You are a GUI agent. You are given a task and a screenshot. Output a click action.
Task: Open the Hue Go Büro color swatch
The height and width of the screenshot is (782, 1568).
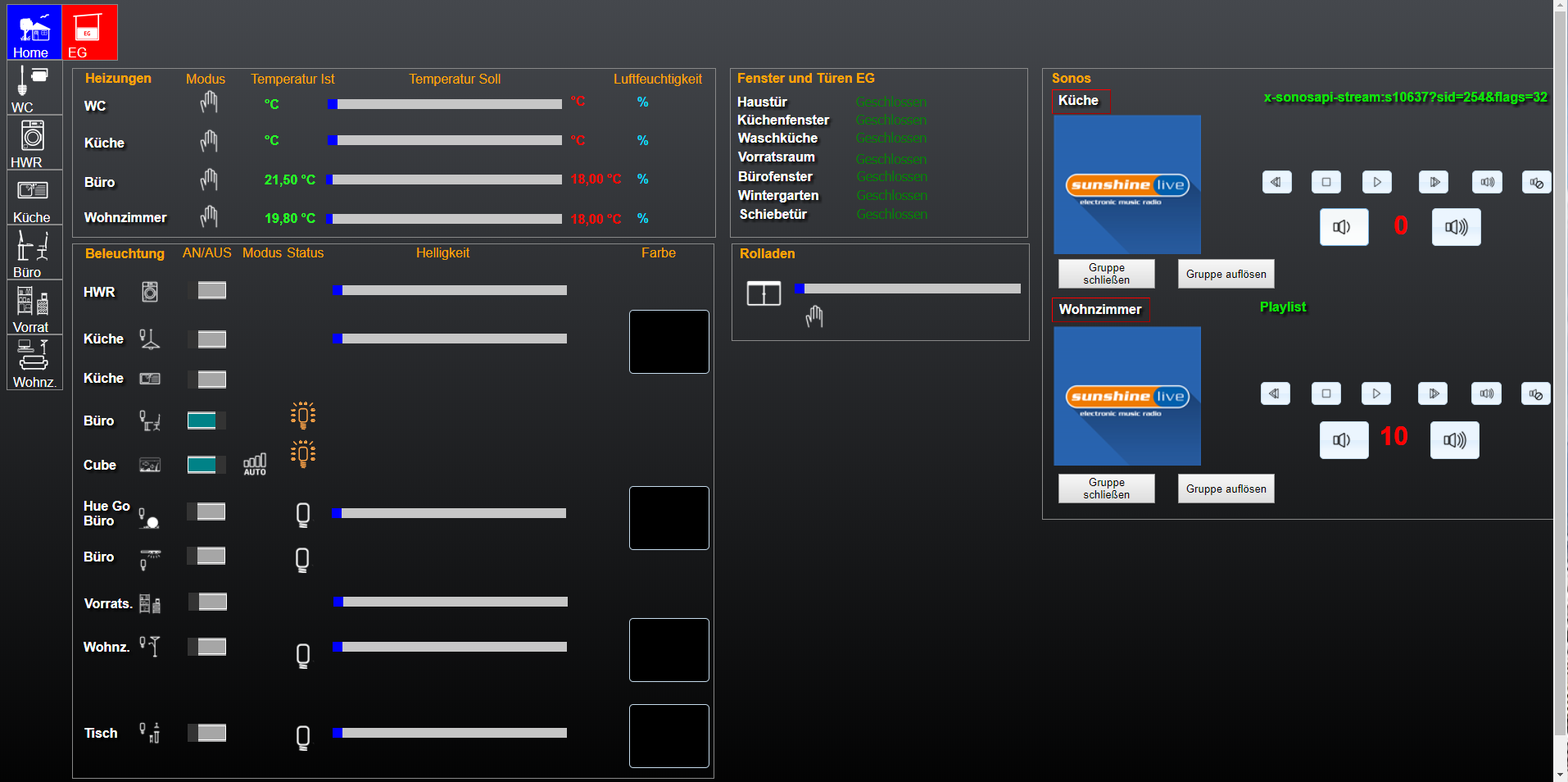click(x=669, y=518)
